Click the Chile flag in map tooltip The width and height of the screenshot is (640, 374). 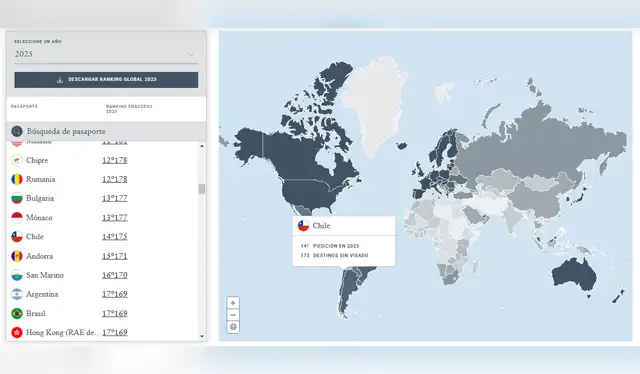tap(303, 226)
